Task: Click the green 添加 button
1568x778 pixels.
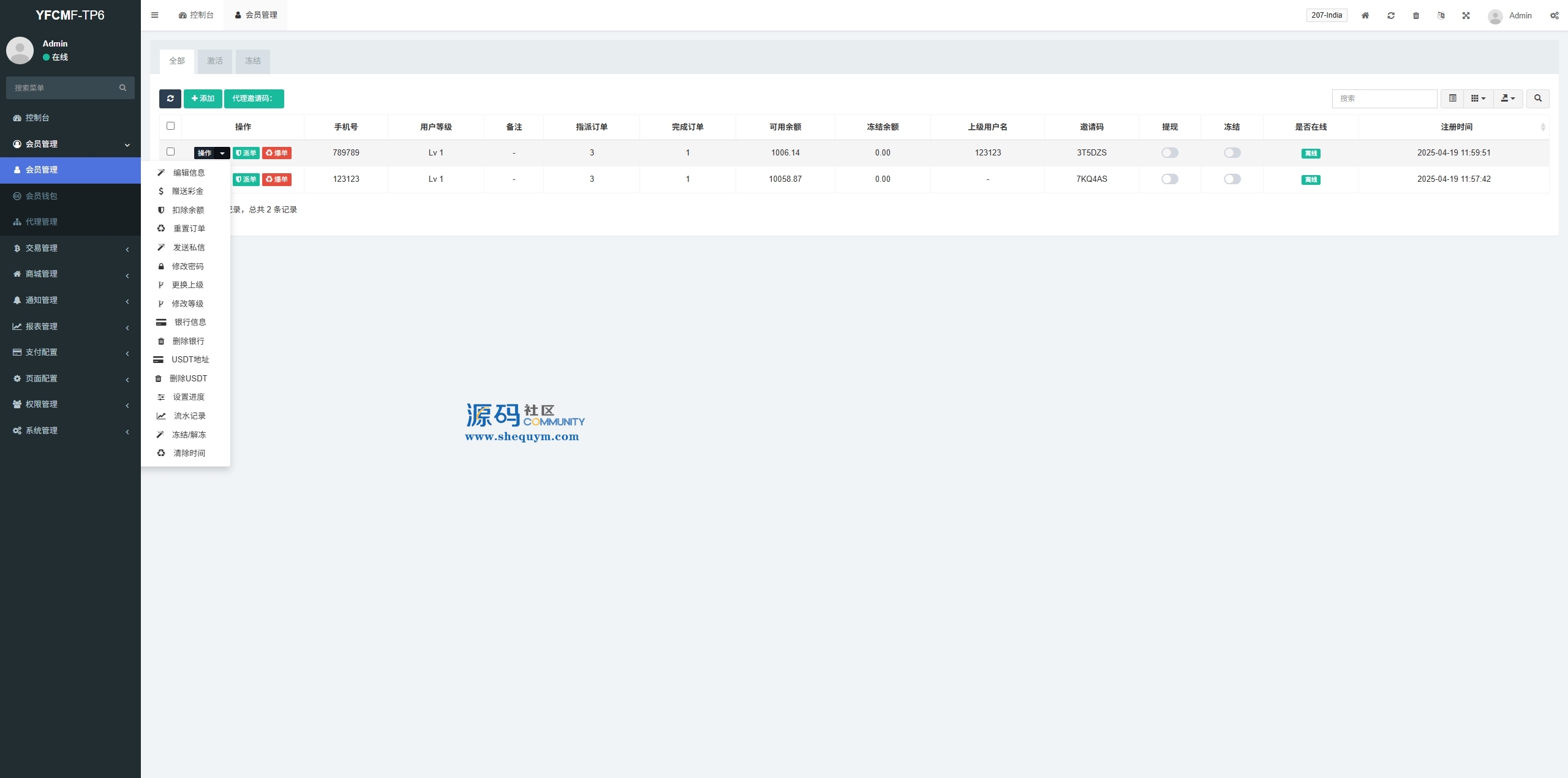Action: [203, 99]
